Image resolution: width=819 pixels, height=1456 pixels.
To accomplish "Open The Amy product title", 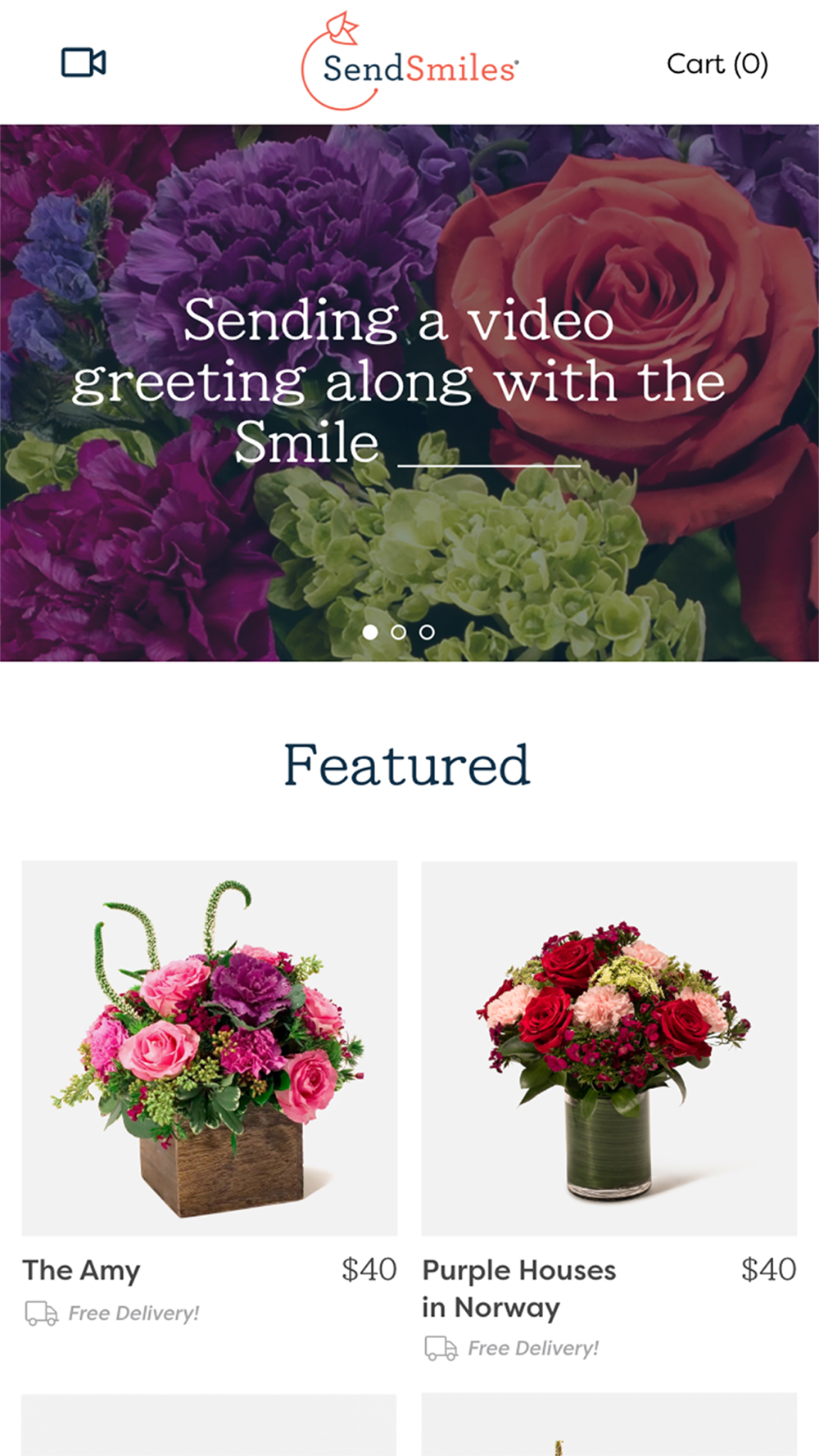I will (x=81, y=1271).
